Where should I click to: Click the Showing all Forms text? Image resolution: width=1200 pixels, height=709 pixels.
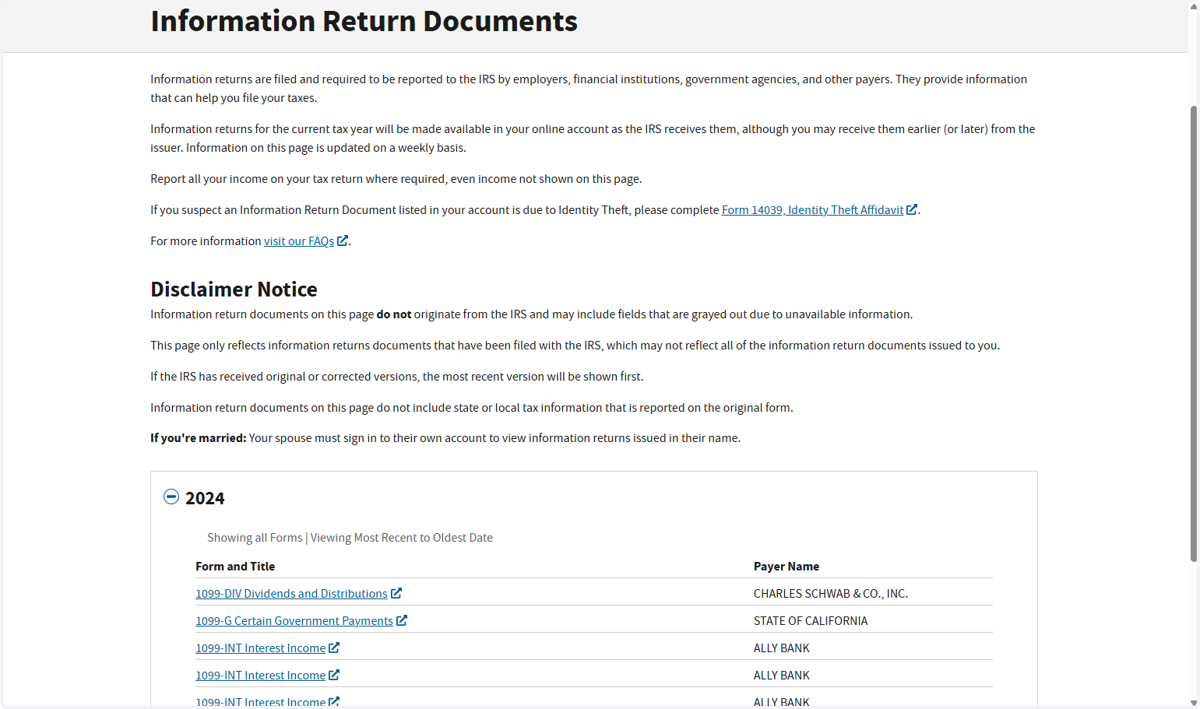254,537
